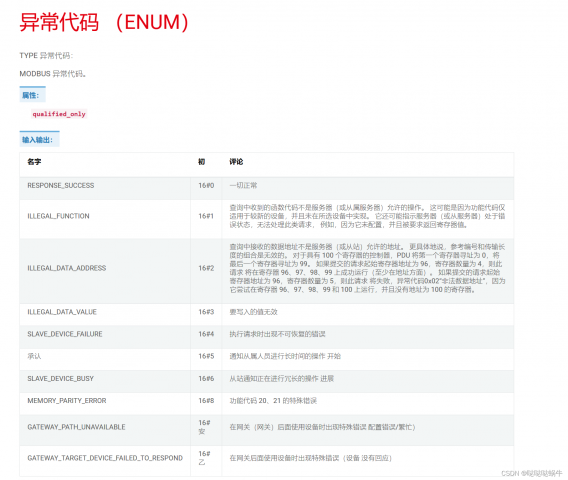Screen dimensions: 568x480
Task: Select the ILLEGAL_DATA_VALUE entry
Action: tap(62, 312)
